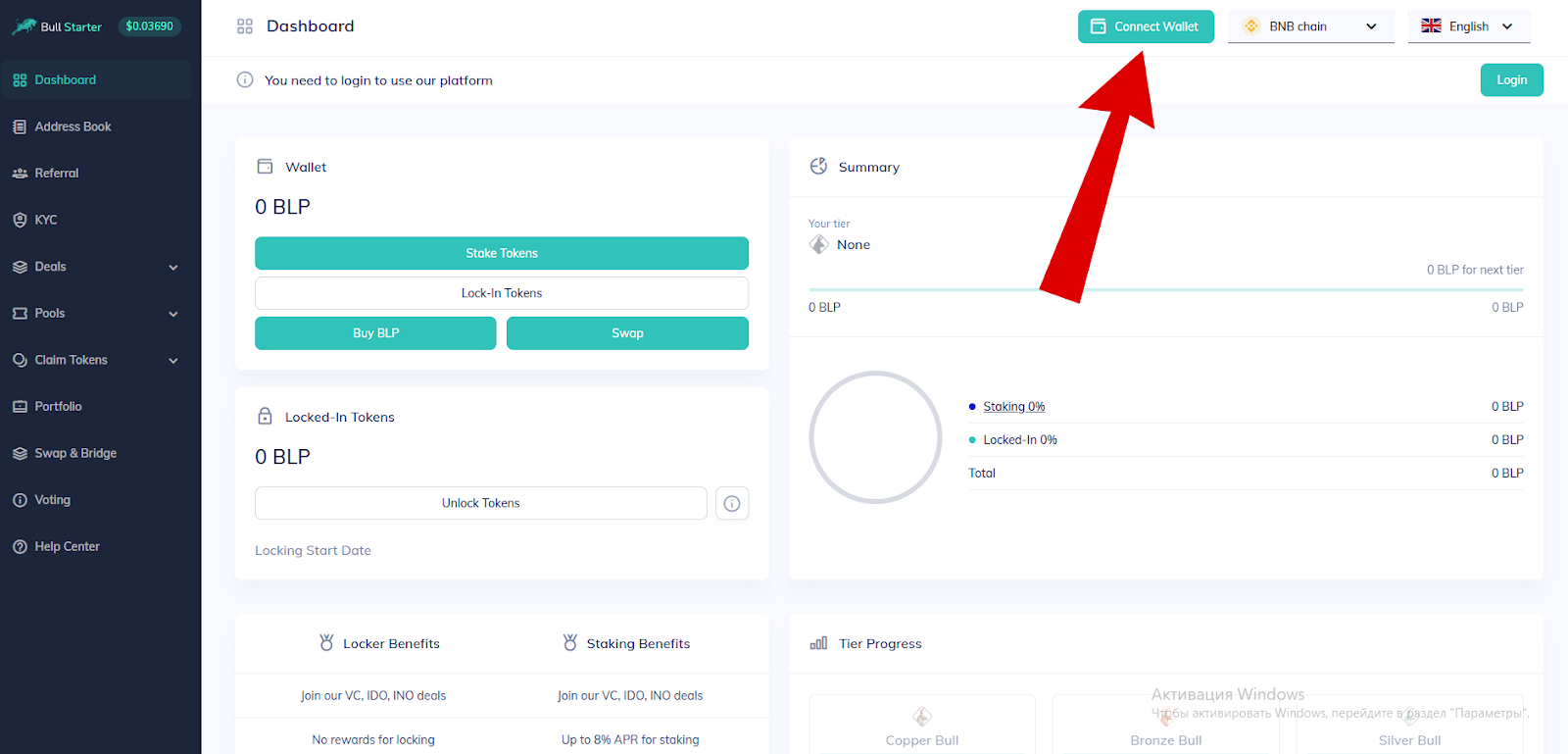Click the Stake Tokens button
This screenshot has height=754, width=1568.
tap(502, 253)
